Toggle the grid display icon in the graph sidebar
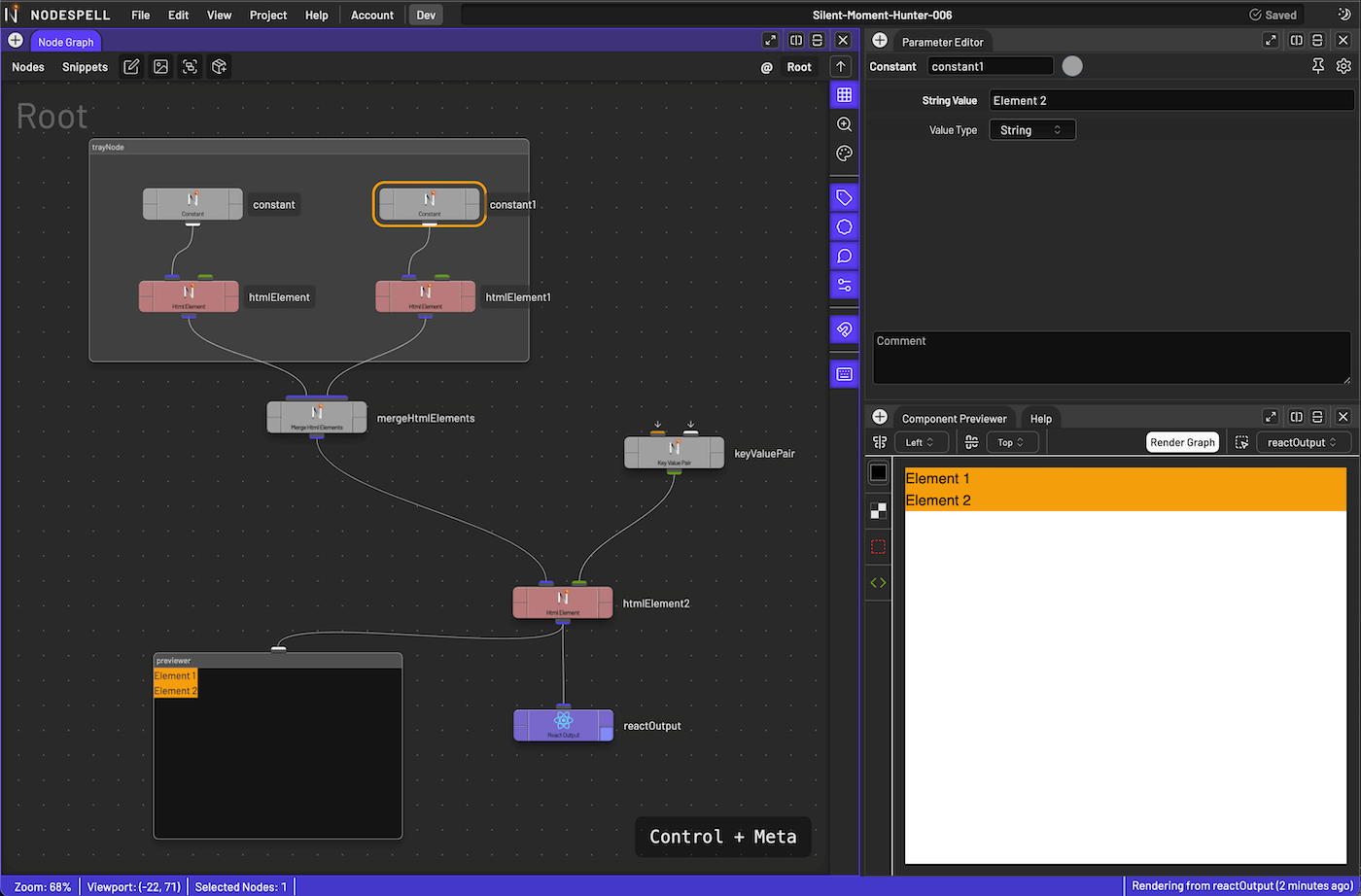Image resolution: width=1361 pixels, height=896 pixels. [x=844, y=95]
